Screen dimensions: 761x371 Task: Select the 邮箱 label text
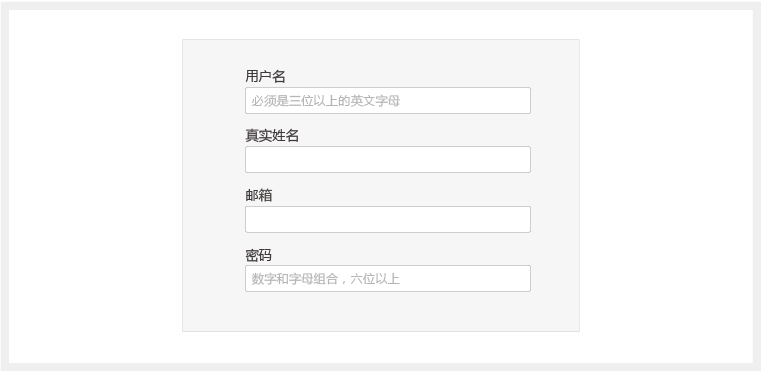[259, 195]
